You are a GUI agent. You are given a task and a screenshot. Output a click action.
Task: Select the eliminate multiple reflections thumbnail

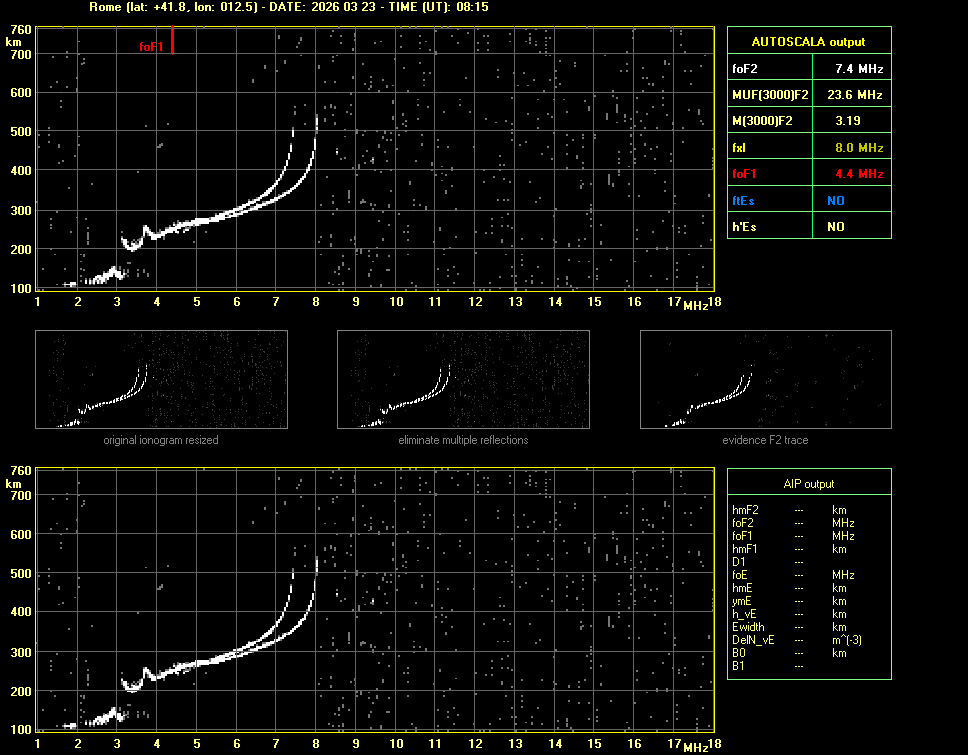click(x=463, y=379)
